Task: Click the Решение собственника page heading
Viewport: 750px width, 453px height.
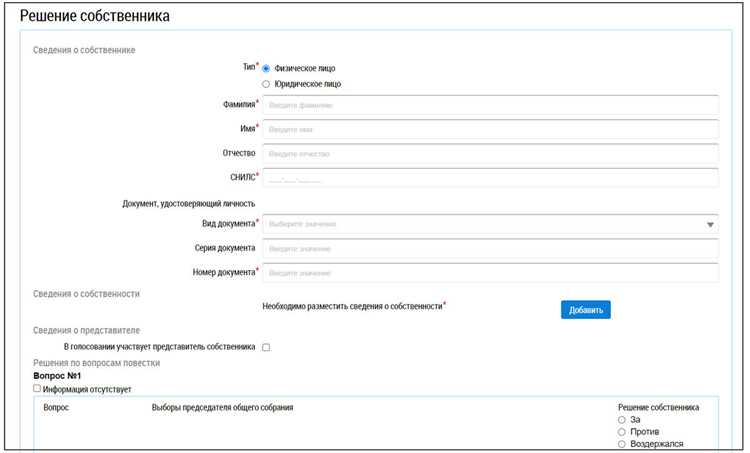Action: 95,16
